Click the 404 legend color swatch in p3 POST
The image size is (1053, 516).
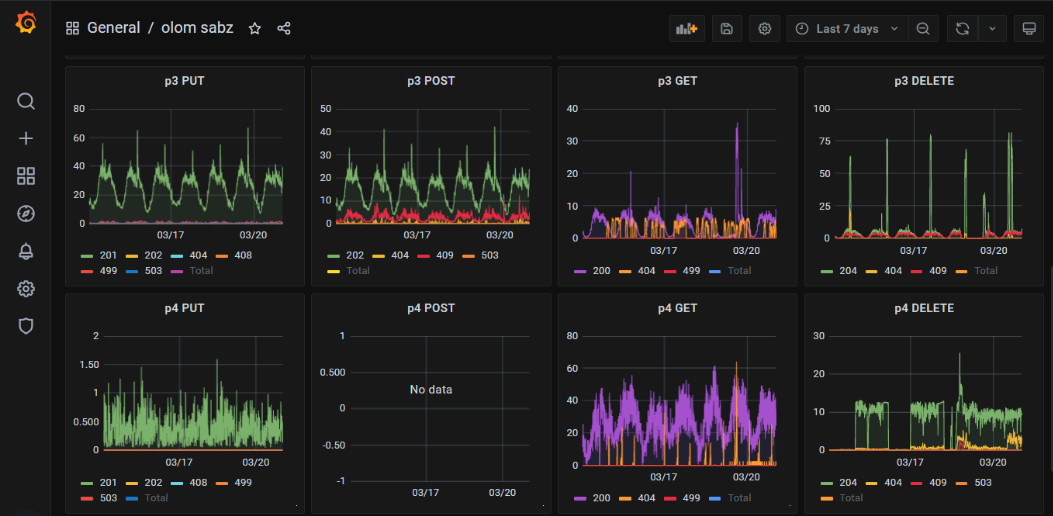[x=381, y=255]
